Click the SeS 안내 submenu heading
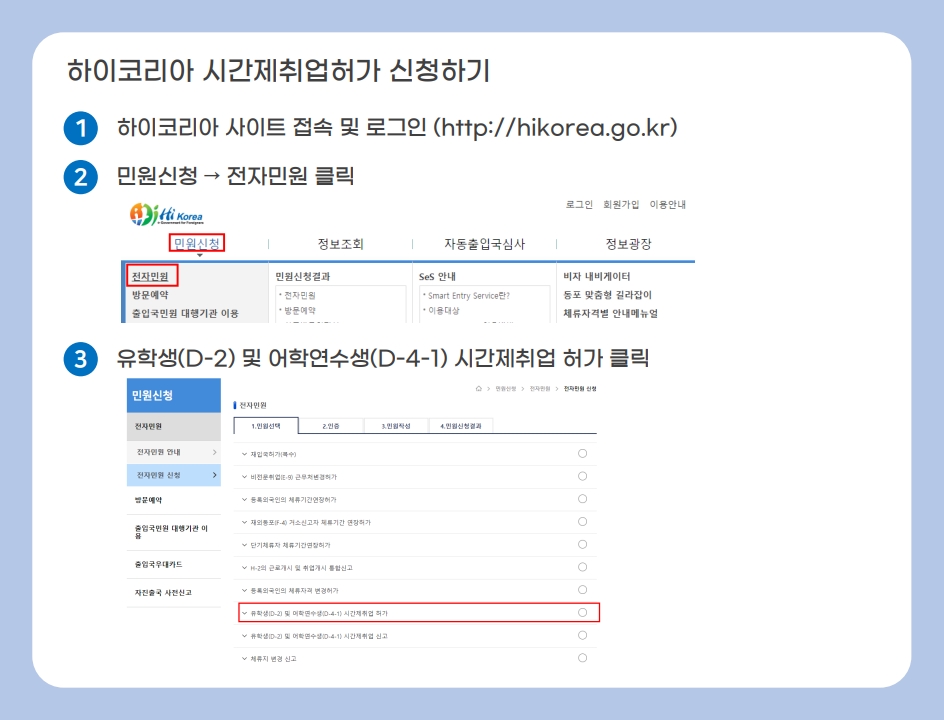The height and width of the screenshot is (720, 944). coord(437,276)
